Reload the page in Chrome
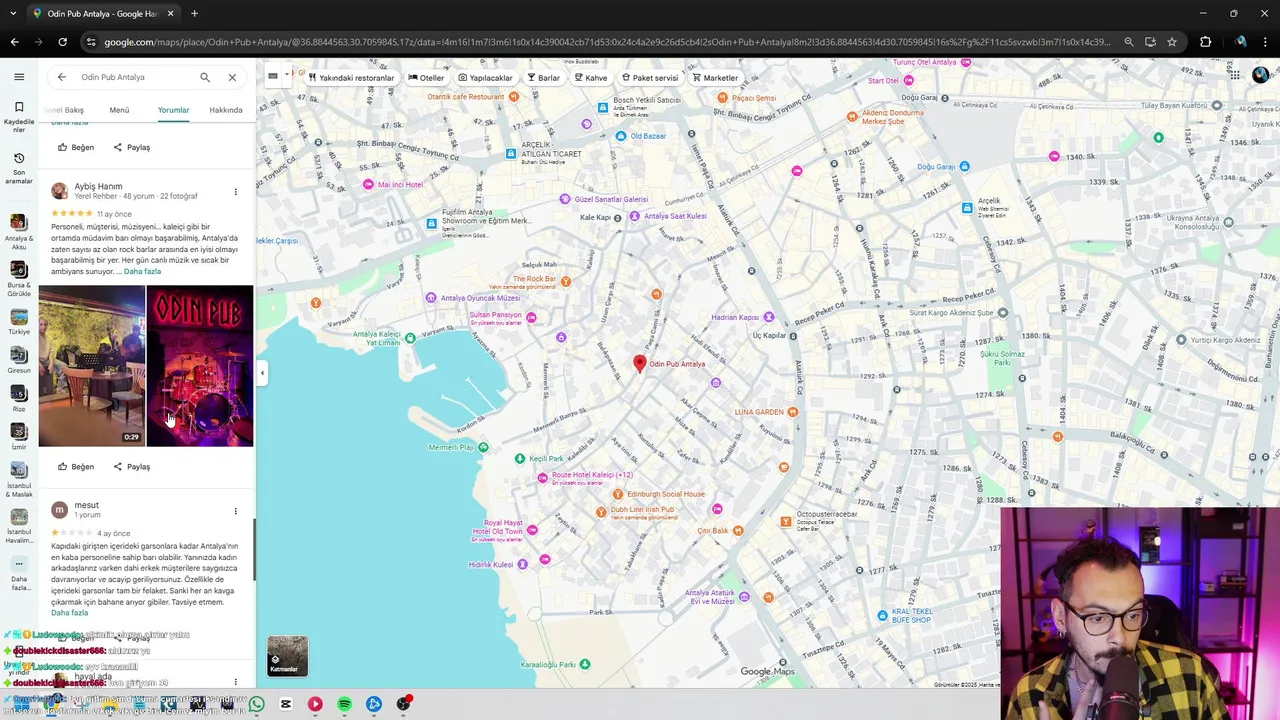 (x=62, y=42)
